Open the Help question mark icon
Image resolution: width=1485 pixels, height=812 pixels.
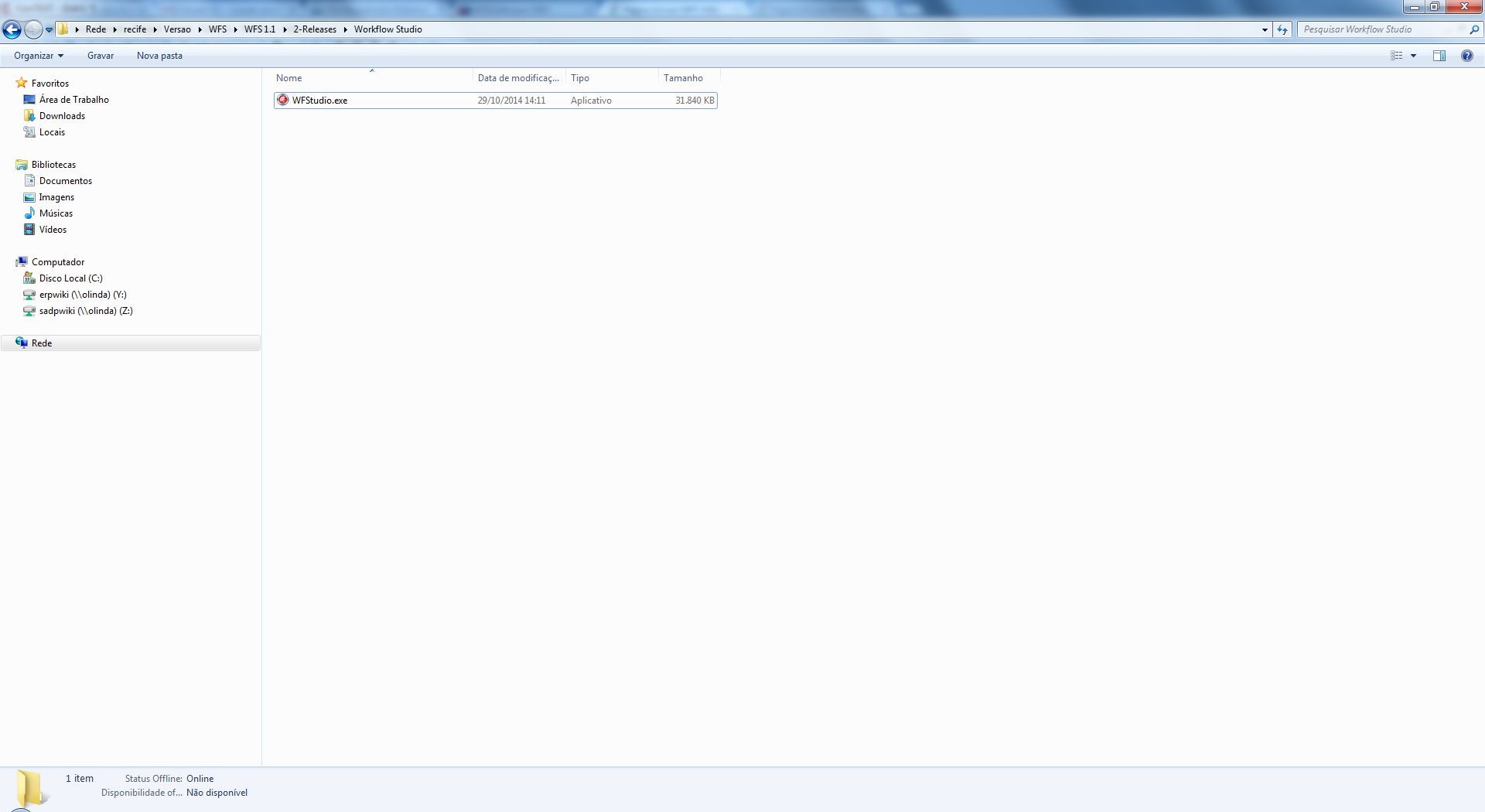pos(1466,56)
